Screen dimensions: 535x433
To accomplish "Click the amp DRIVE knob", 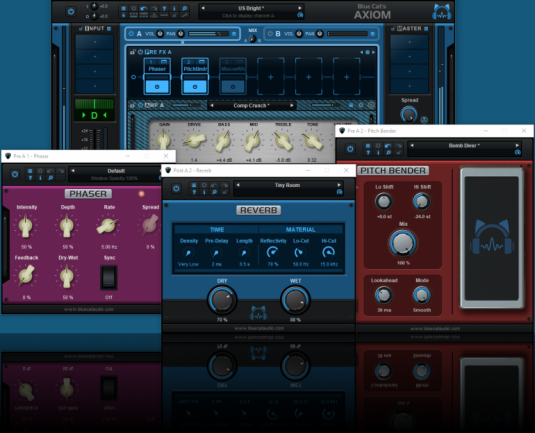I will click(194, 140).
